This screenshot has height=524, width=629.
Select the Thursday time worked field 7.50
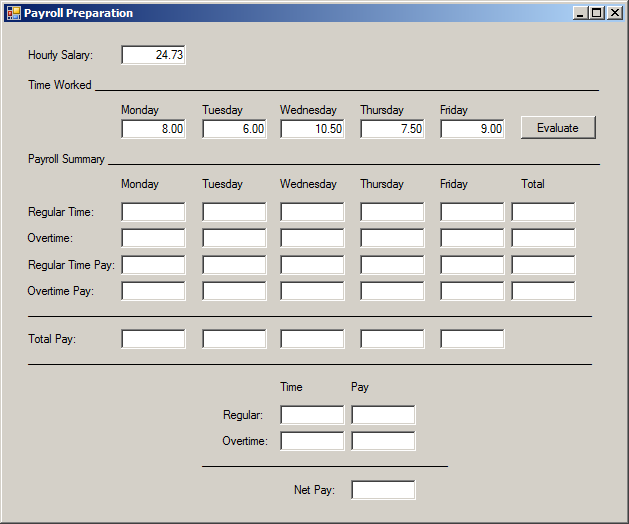[x=392, y=129]
